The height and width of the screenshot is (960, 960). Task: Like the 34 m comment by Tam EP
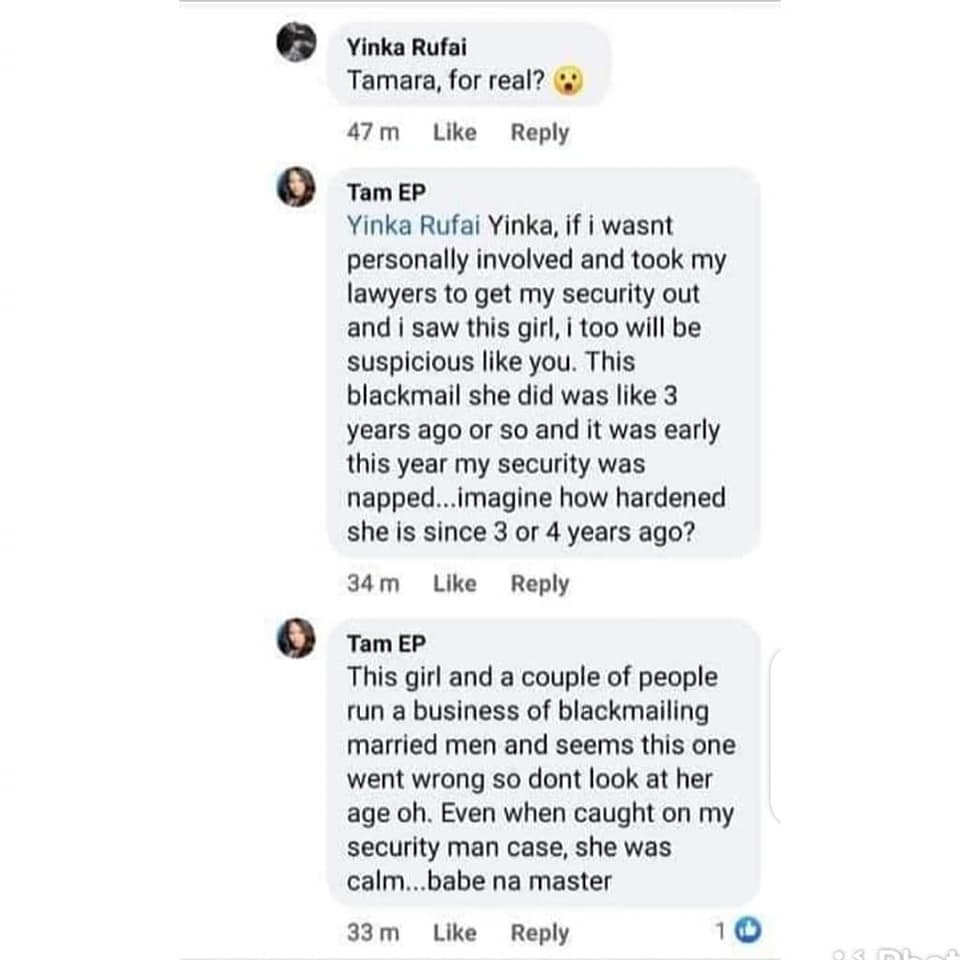click(x=454, y=584)
